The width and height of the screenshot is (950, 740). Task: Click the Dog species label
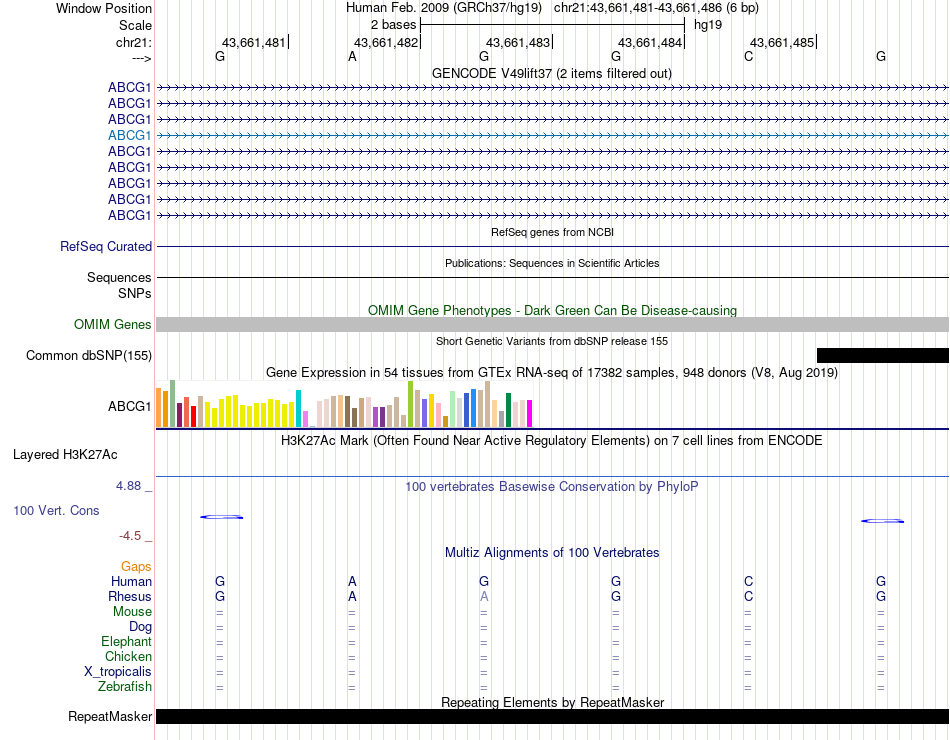(x=140, y=627)
